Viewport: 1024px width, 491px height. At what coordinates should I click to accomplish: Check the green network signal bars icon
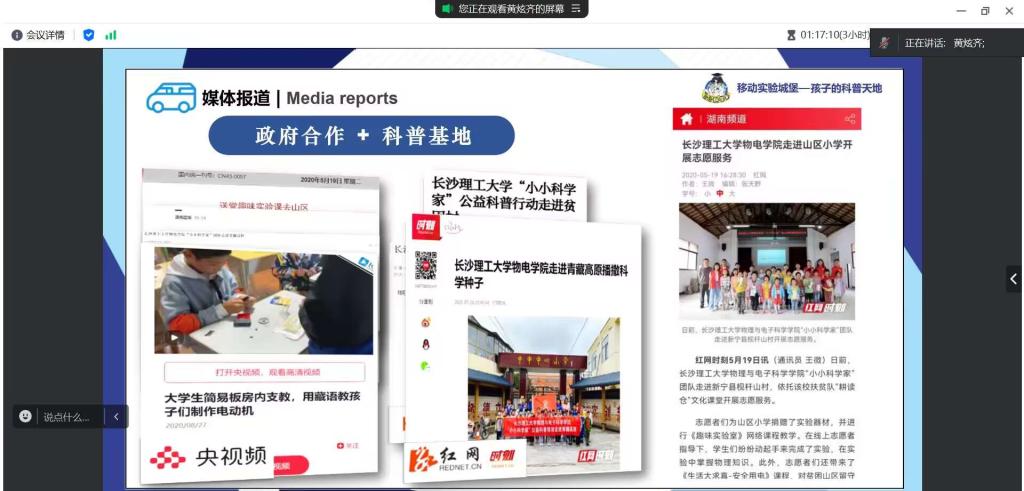pos(110,35)
